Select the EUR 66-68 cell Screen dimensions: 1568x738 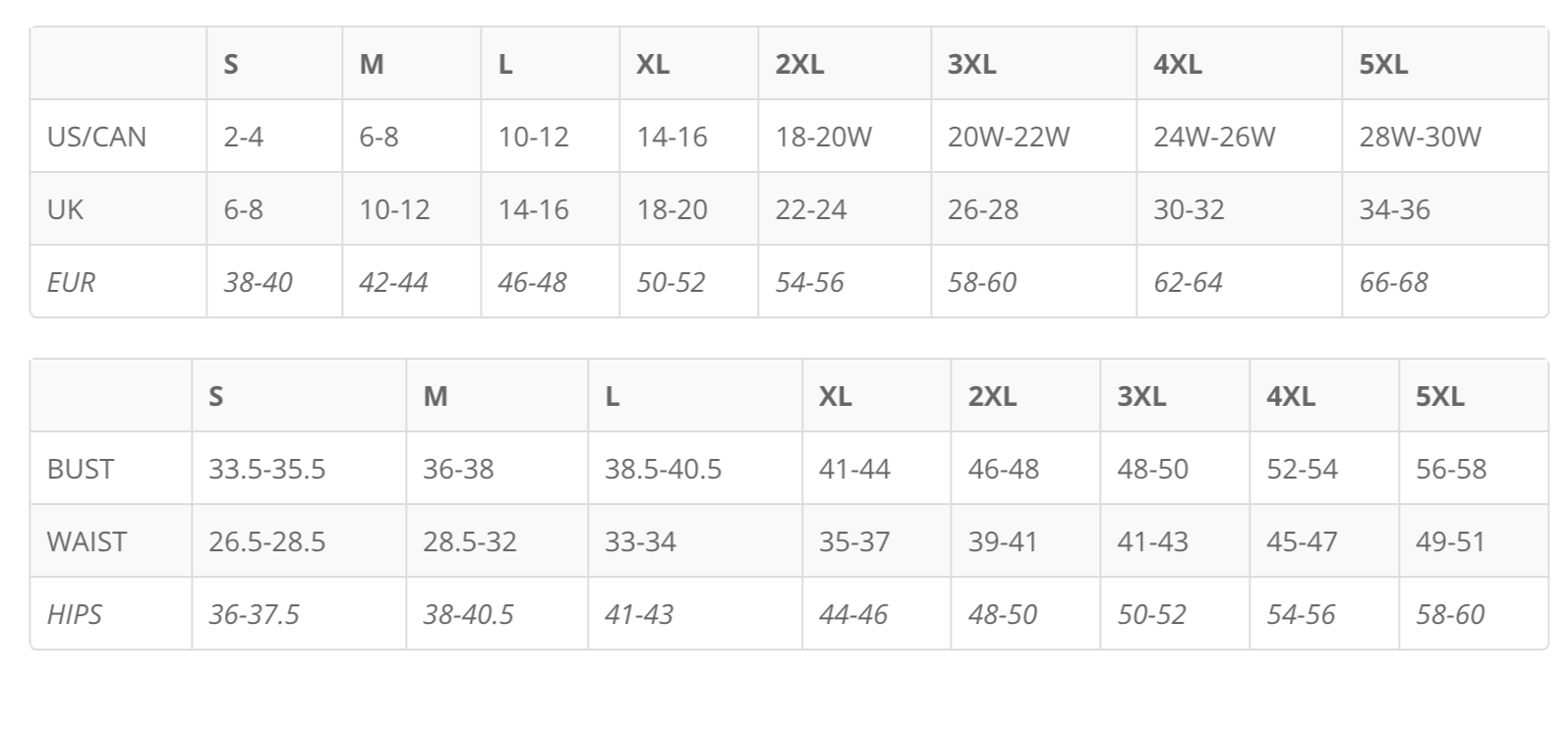click(1393, 282)
